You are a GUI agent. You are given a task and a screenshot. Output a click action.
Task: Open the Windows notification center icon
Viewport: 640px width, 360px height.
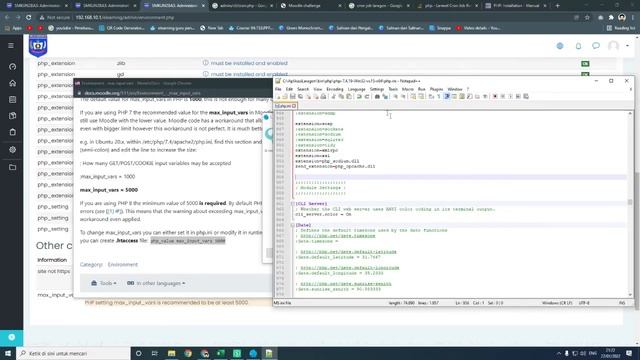tap(629, 353)
